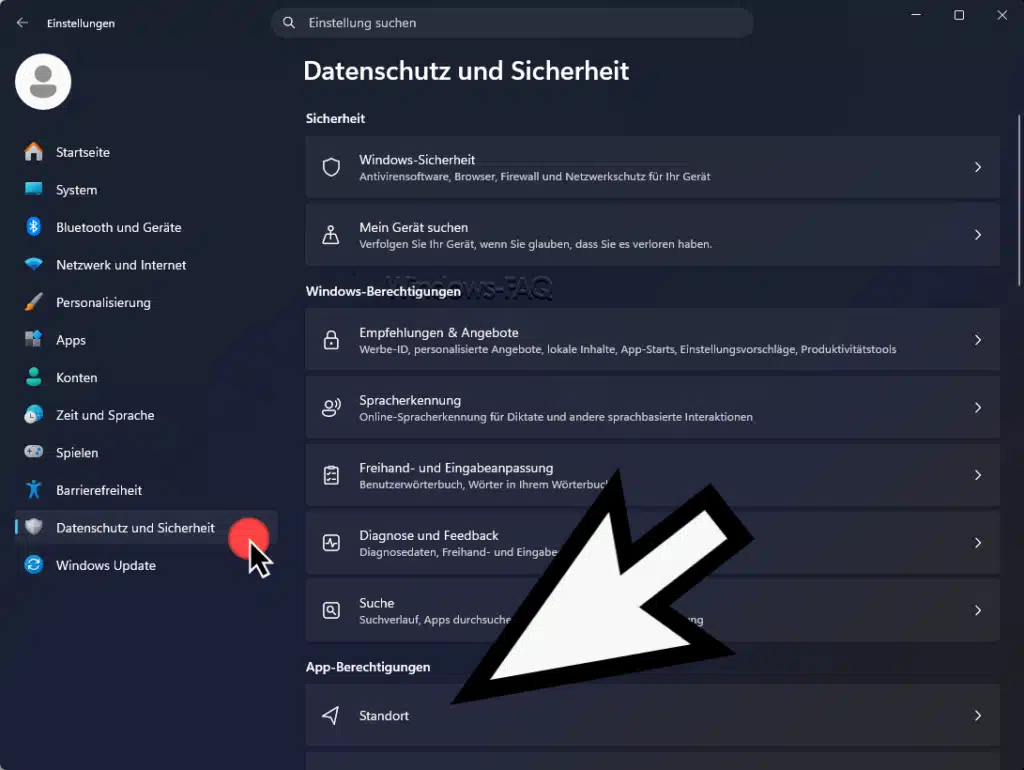
Task: Maximize the Einstellungen window
Action: pyautogui.click(x=959, y=15)
